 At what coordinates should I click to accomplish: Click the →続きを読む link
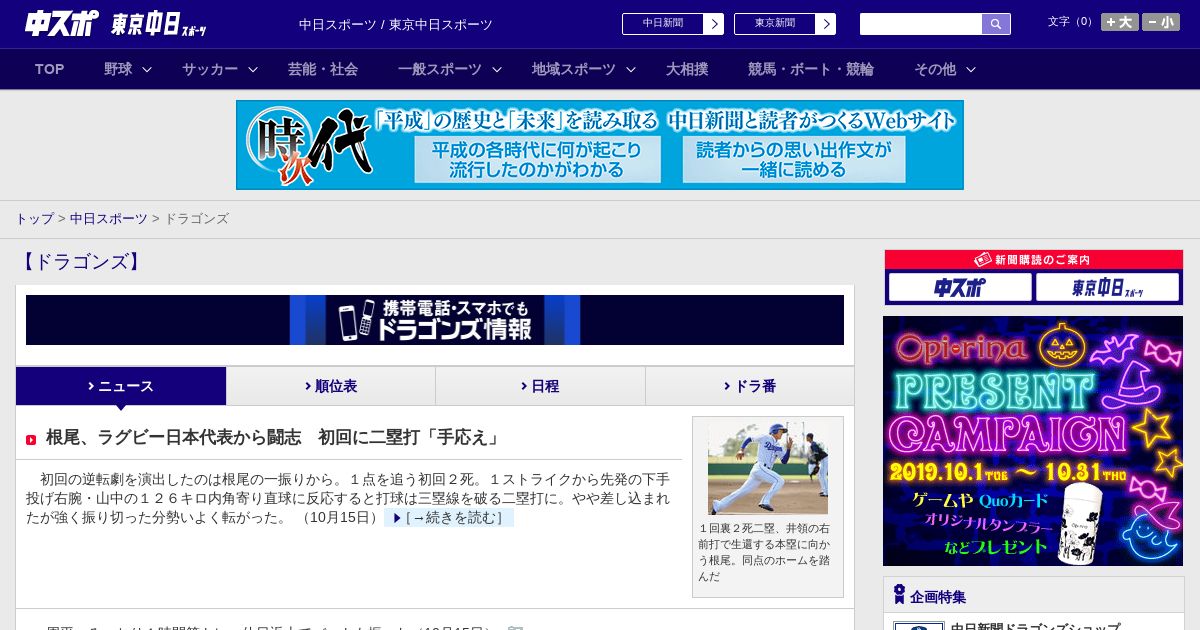[x=449, y=518]
